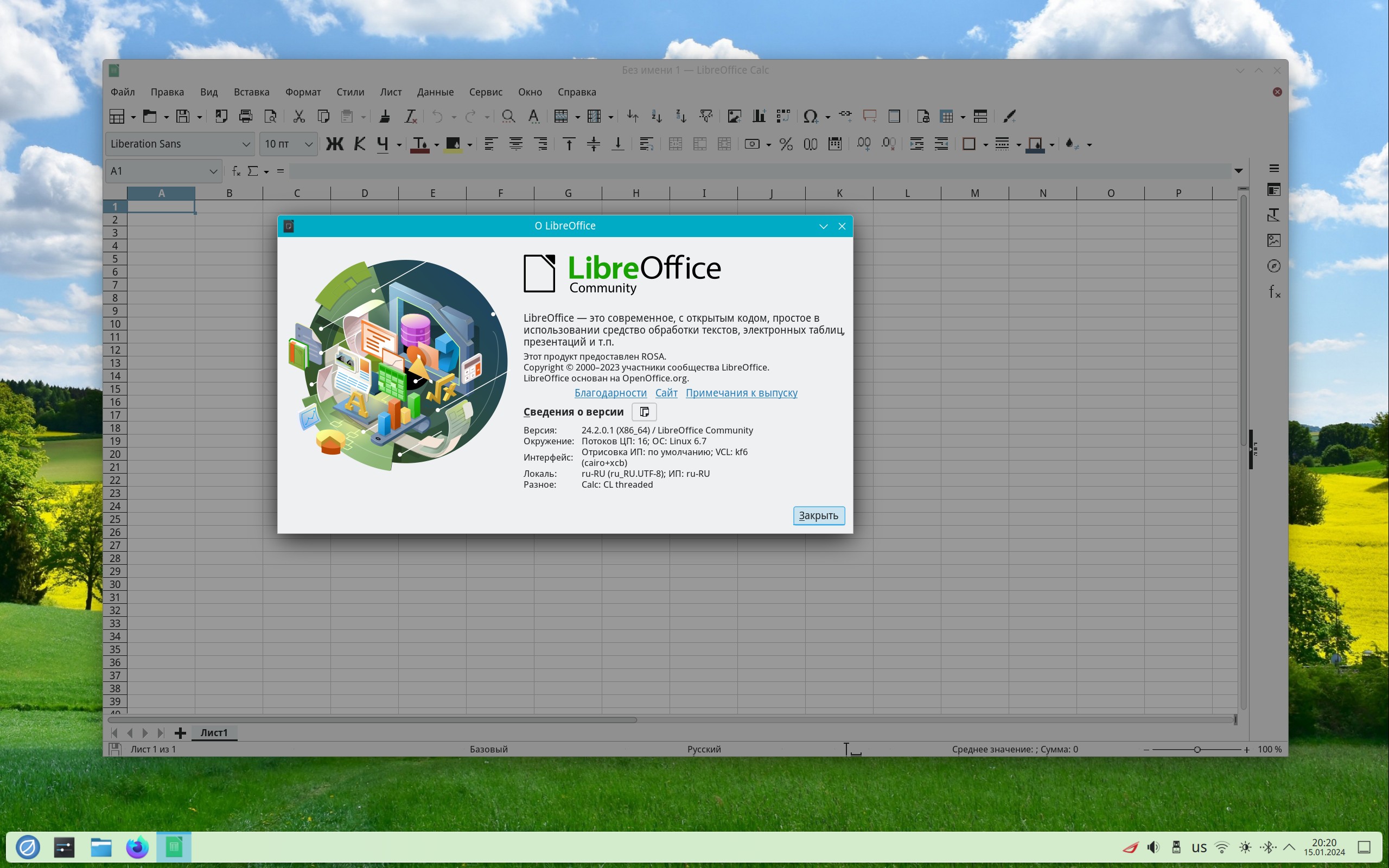The height and width of the screenshot is (868, 1389).
Task: Open Firefox from the taskbar
Action: tap(137, 847)
